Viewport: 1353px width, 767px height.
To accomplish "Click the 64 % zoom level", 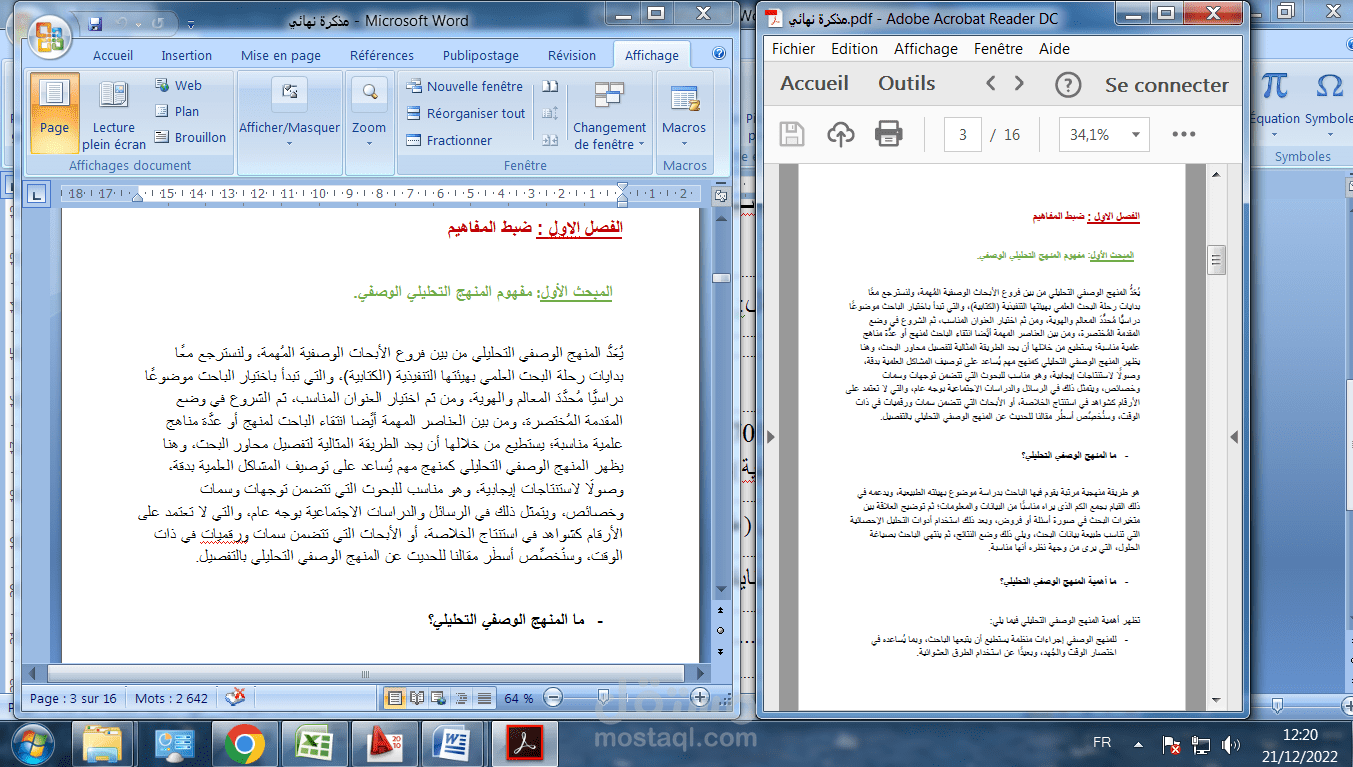I will click(518, 698).
